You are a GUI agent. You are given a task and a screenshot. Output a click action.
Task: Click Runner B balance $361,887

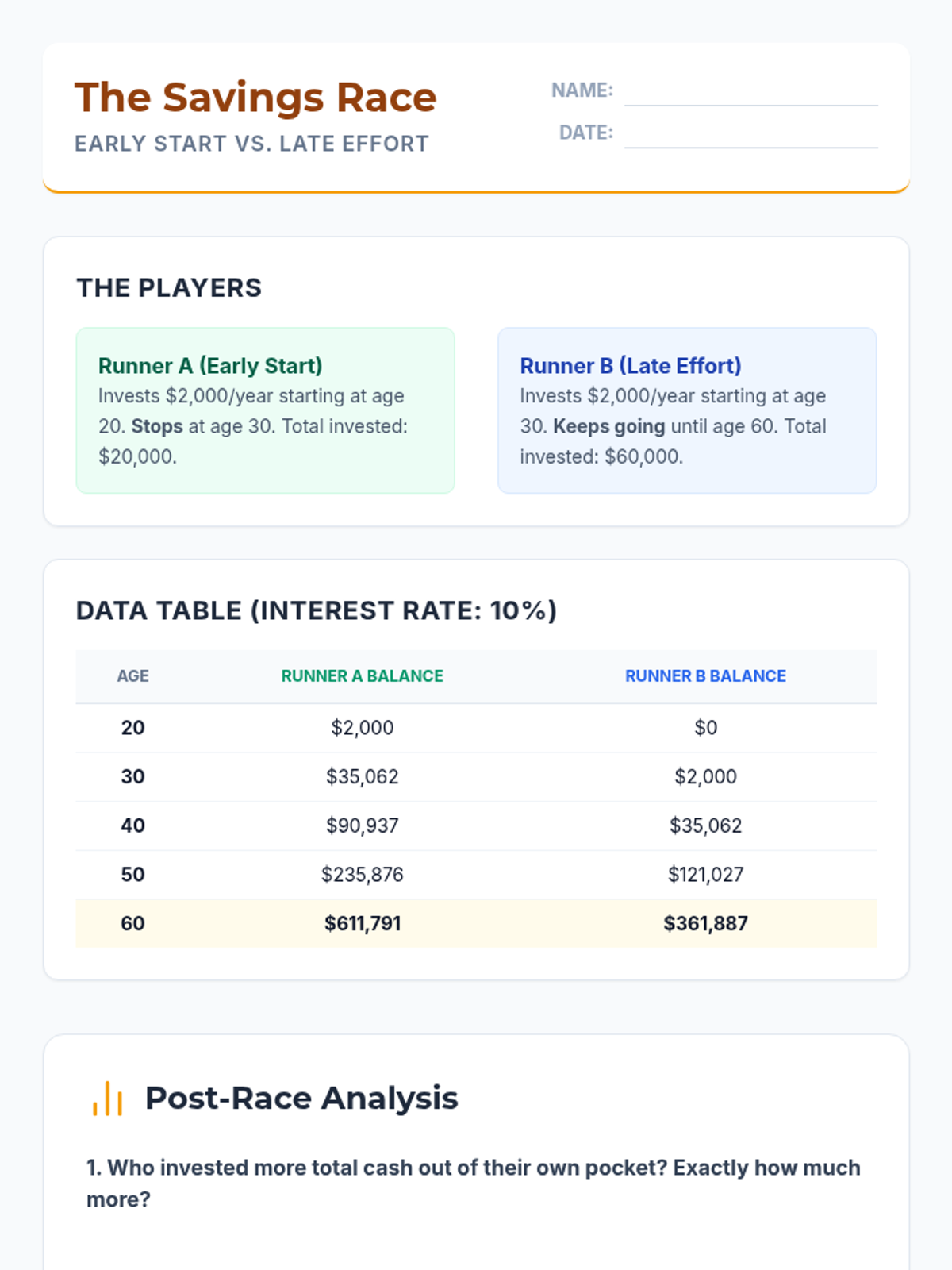point(705,923)
